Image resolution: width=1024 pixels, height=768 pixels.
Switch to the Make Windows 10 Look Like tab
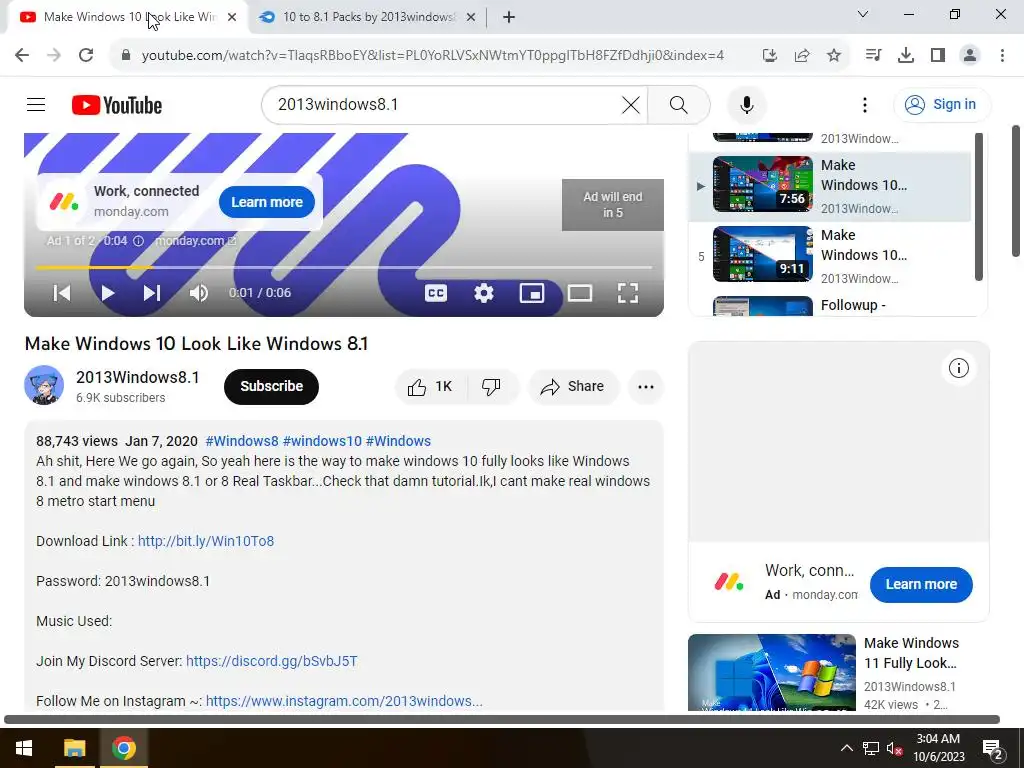click(127, 17)
